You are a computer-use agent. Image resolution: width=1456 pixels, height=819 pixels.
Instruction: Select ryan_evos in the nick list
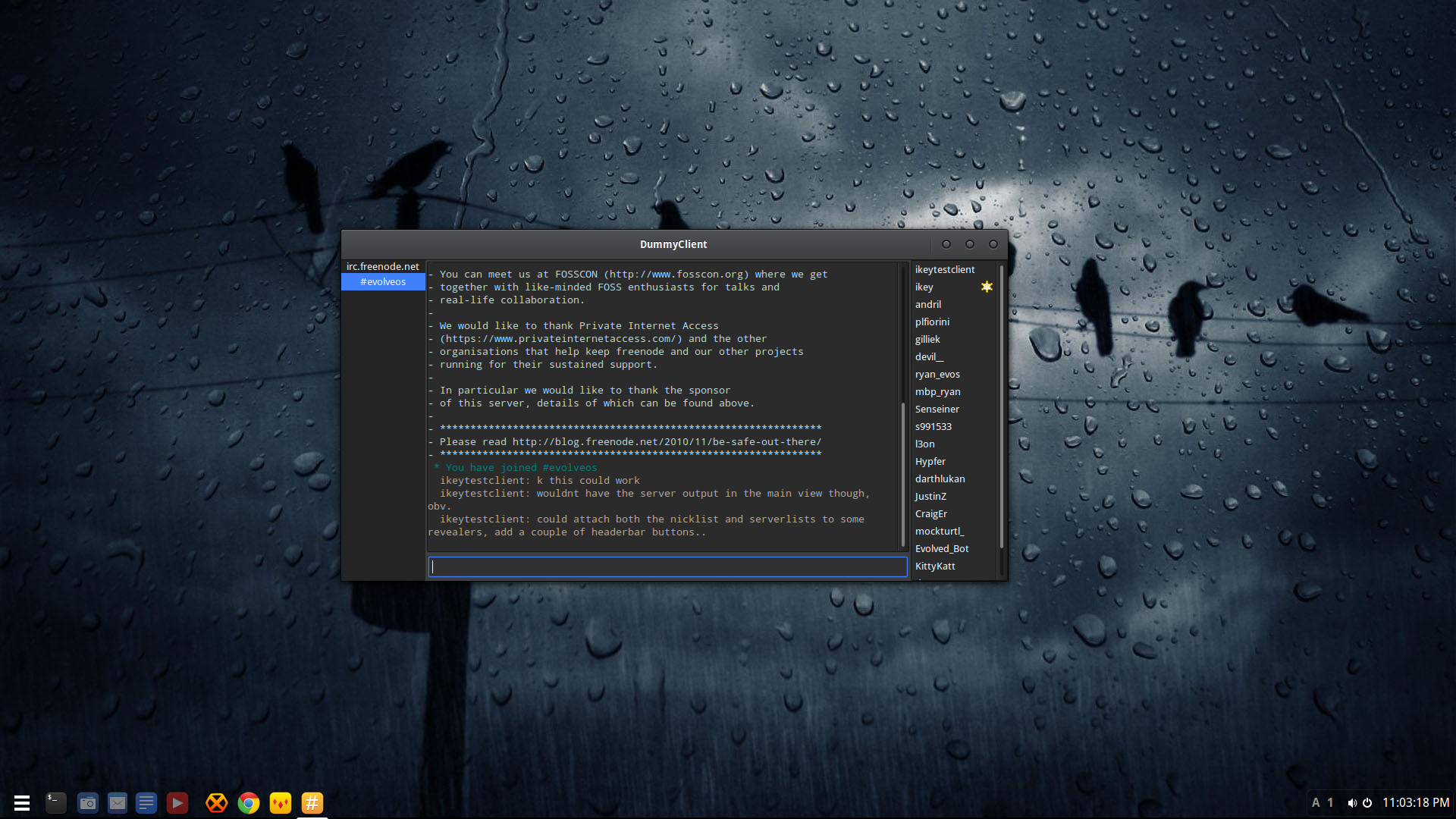[954, 374]
